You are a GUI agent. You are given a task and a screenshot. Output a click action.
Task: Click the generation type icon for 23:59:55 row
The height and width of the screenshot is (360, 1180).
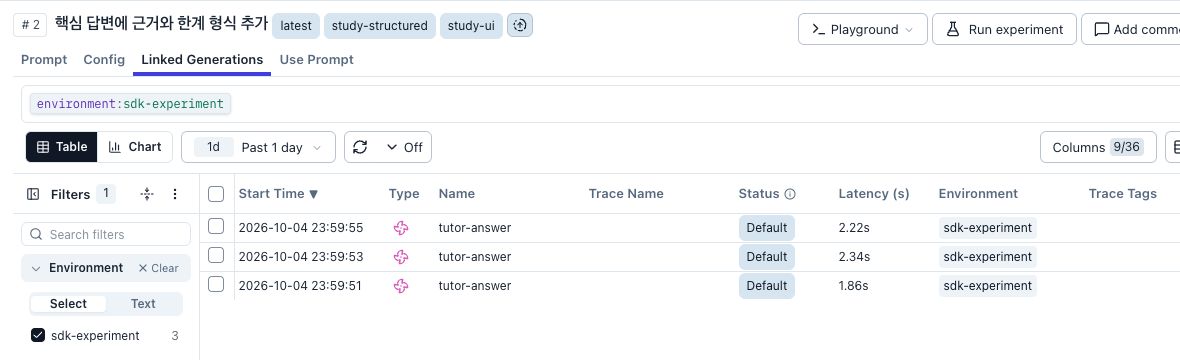[x=401, y=227]
